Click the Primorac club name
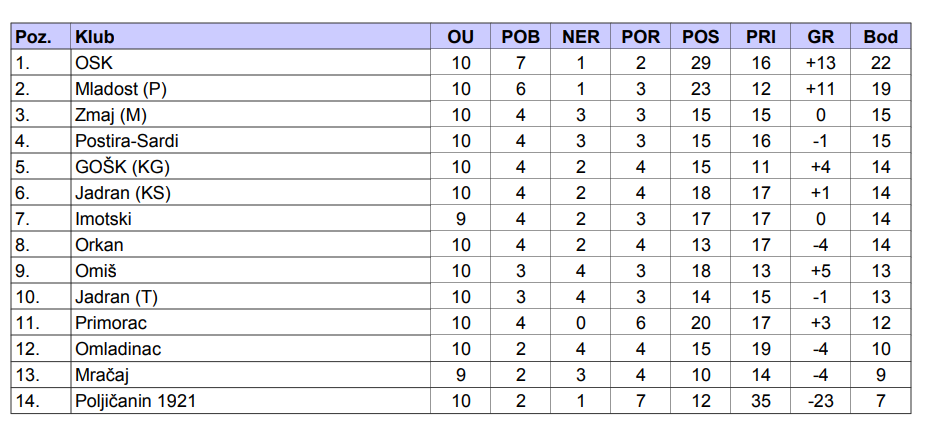 pos(110,323)
